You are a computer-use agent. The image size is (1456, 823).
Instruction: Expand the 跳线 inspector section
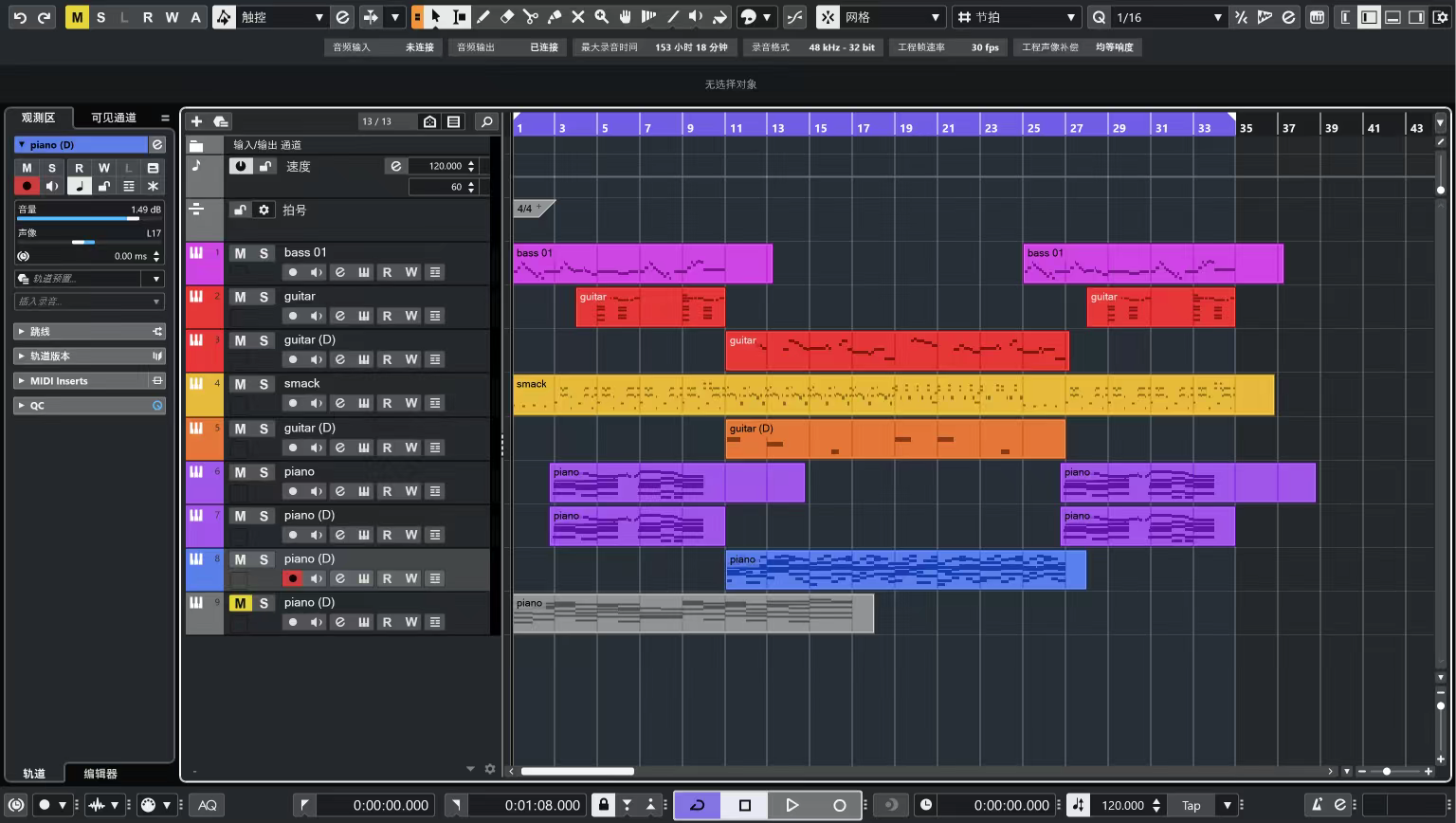[90, 332]
